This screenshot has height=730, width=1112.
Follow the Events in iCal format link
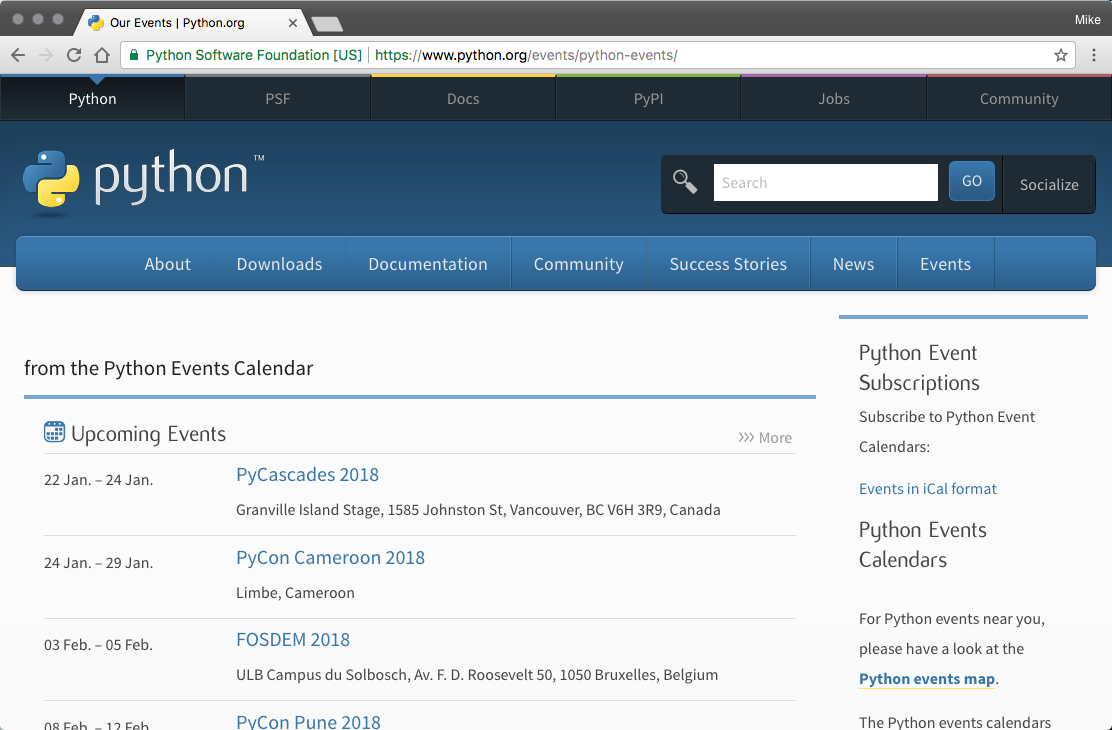[x=927, y=489]
